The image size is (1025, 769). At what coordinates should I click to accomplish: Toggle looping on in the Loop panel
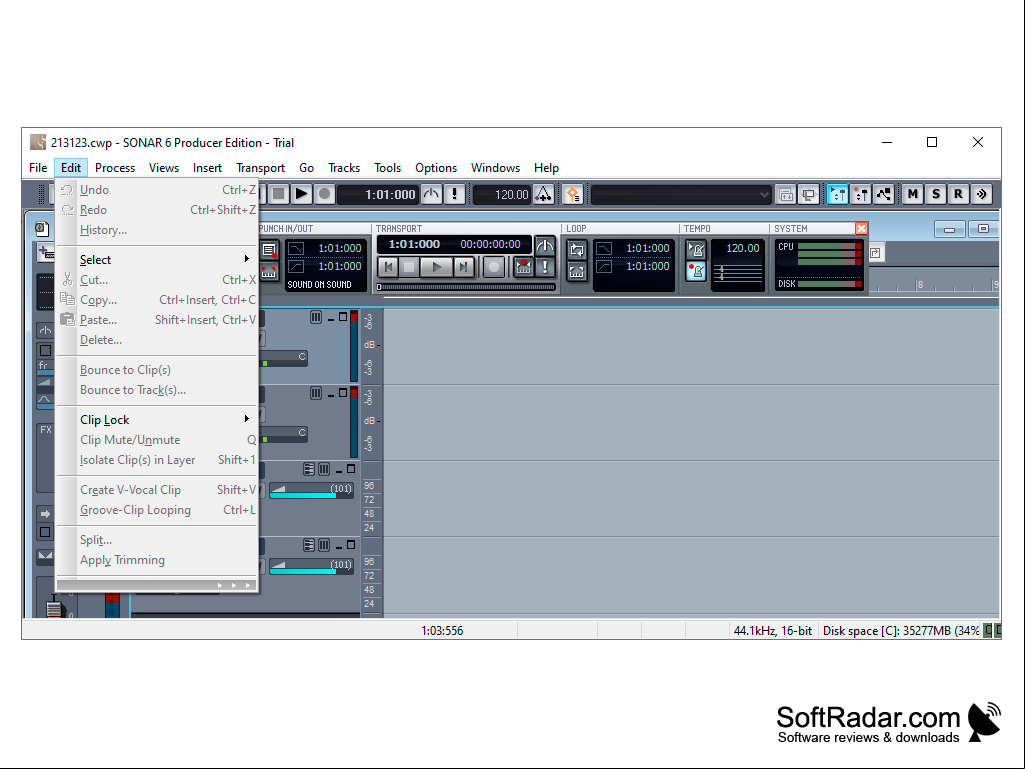pos(577,250)
